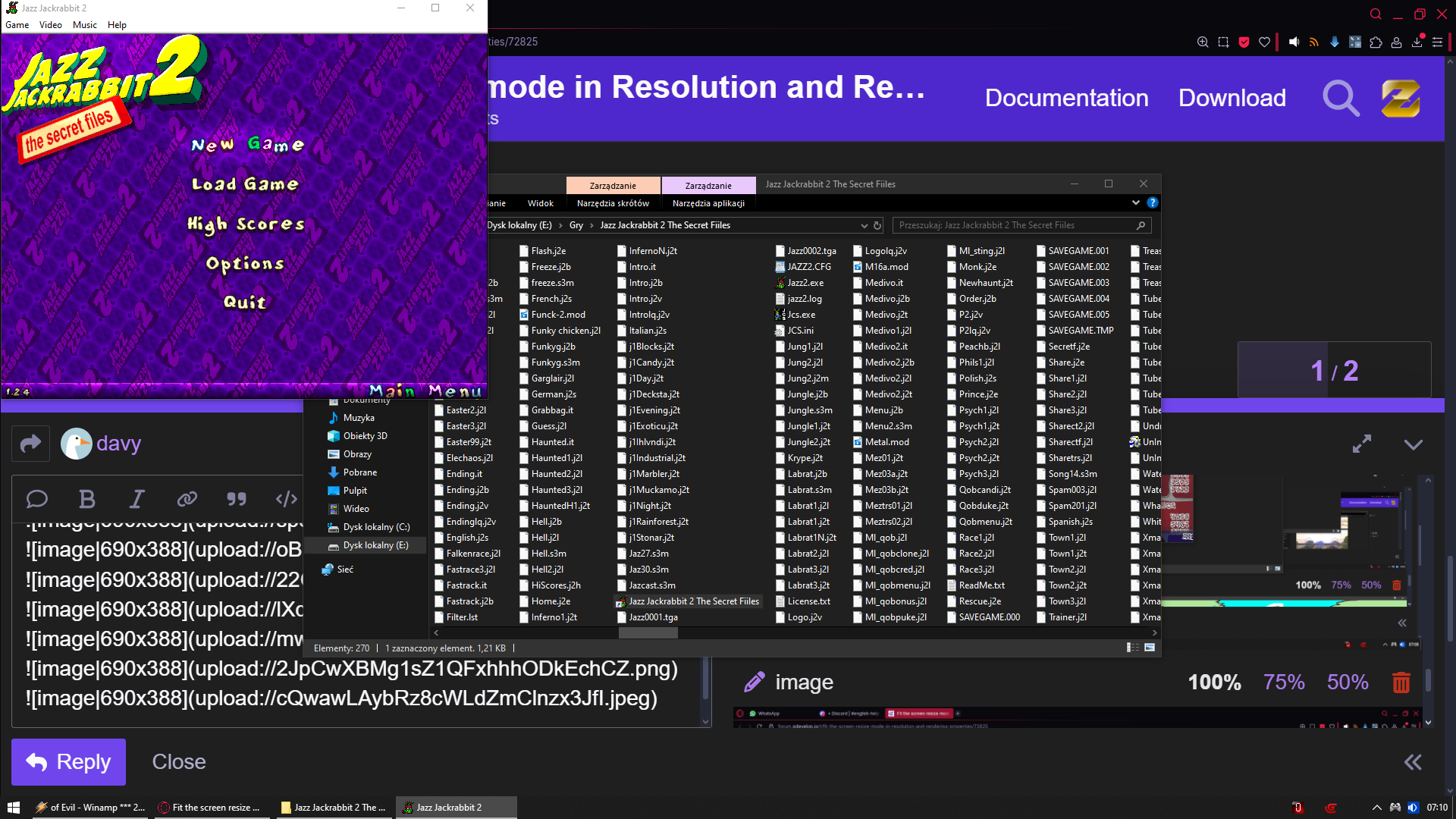Expand the Explorer ribbon chevron
Image resolution: width=1456 pixels, height=819 pixels.
click(1135, 202)
